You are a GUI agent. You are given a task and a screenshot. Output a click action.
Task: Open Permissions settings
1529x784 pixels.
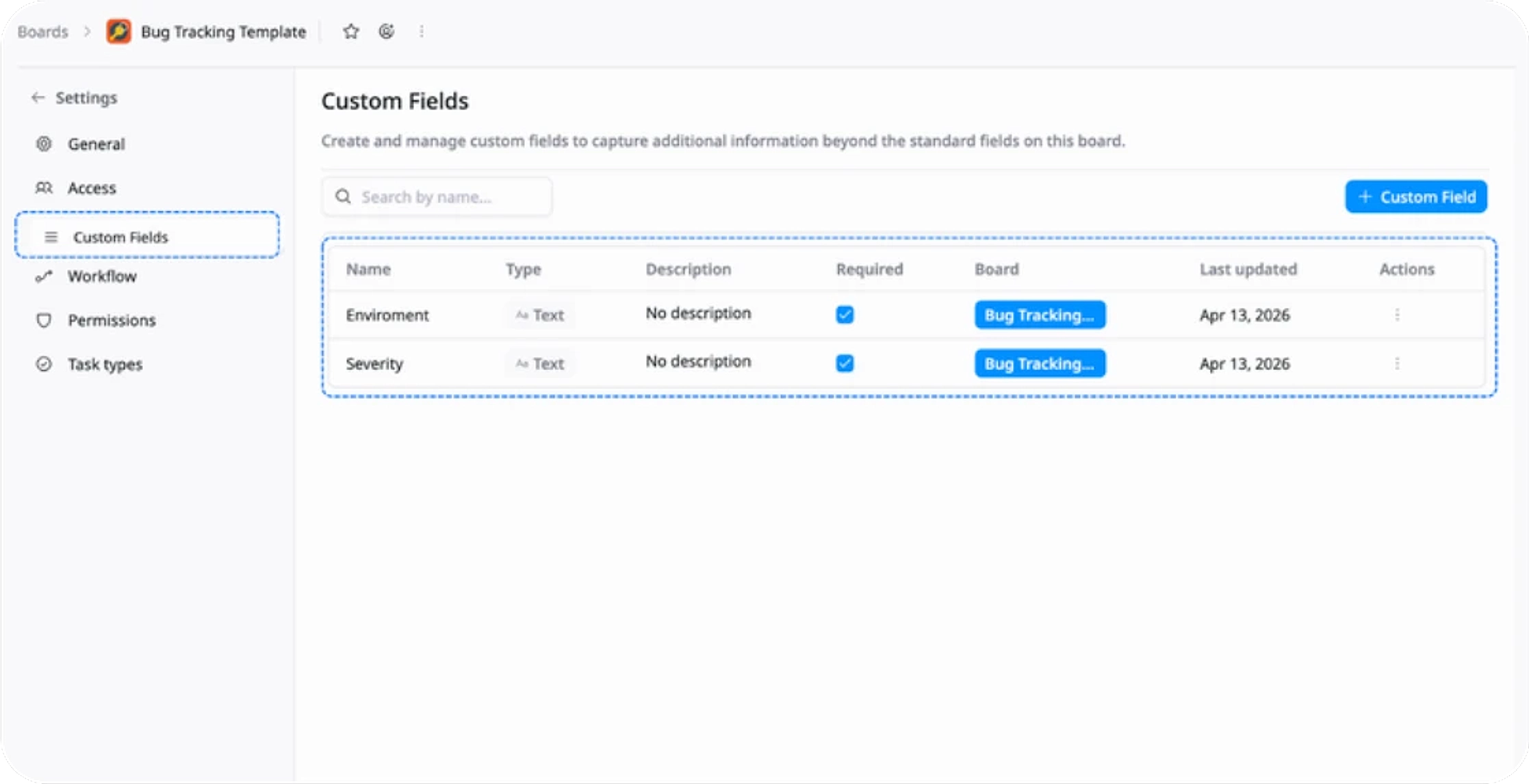112,320
